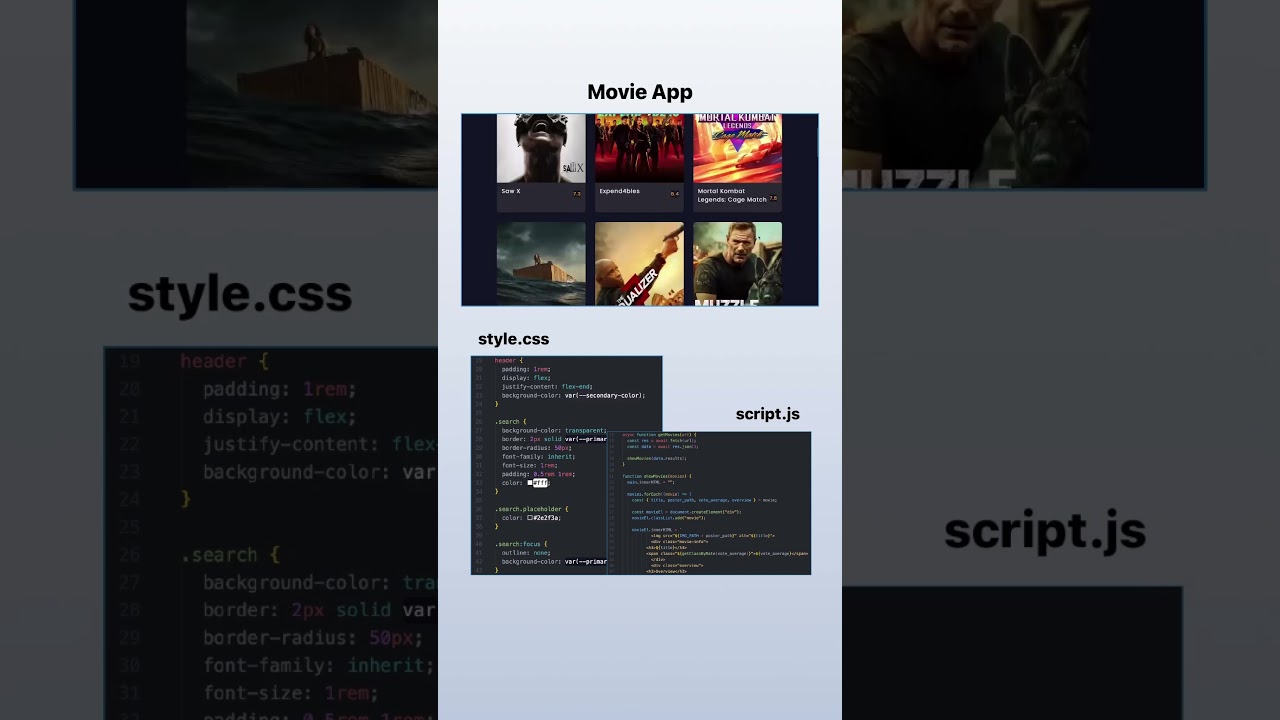Screen dimensions: 1280x720
Task: Click the large blurred 'style.css' background text
Action: tap(240, 296)
